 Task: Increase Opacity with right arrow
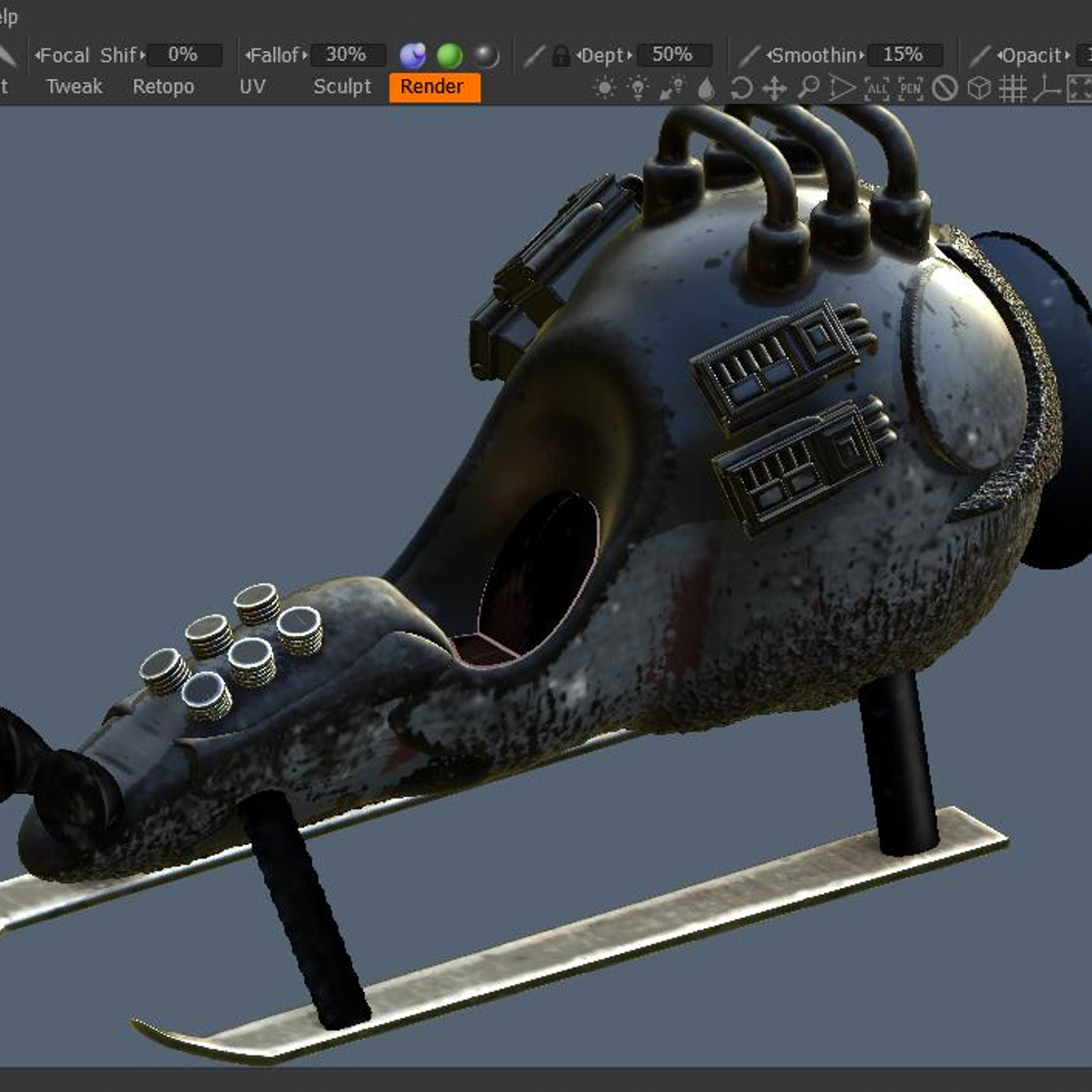pyautogui.click(x=1067, y=55)
